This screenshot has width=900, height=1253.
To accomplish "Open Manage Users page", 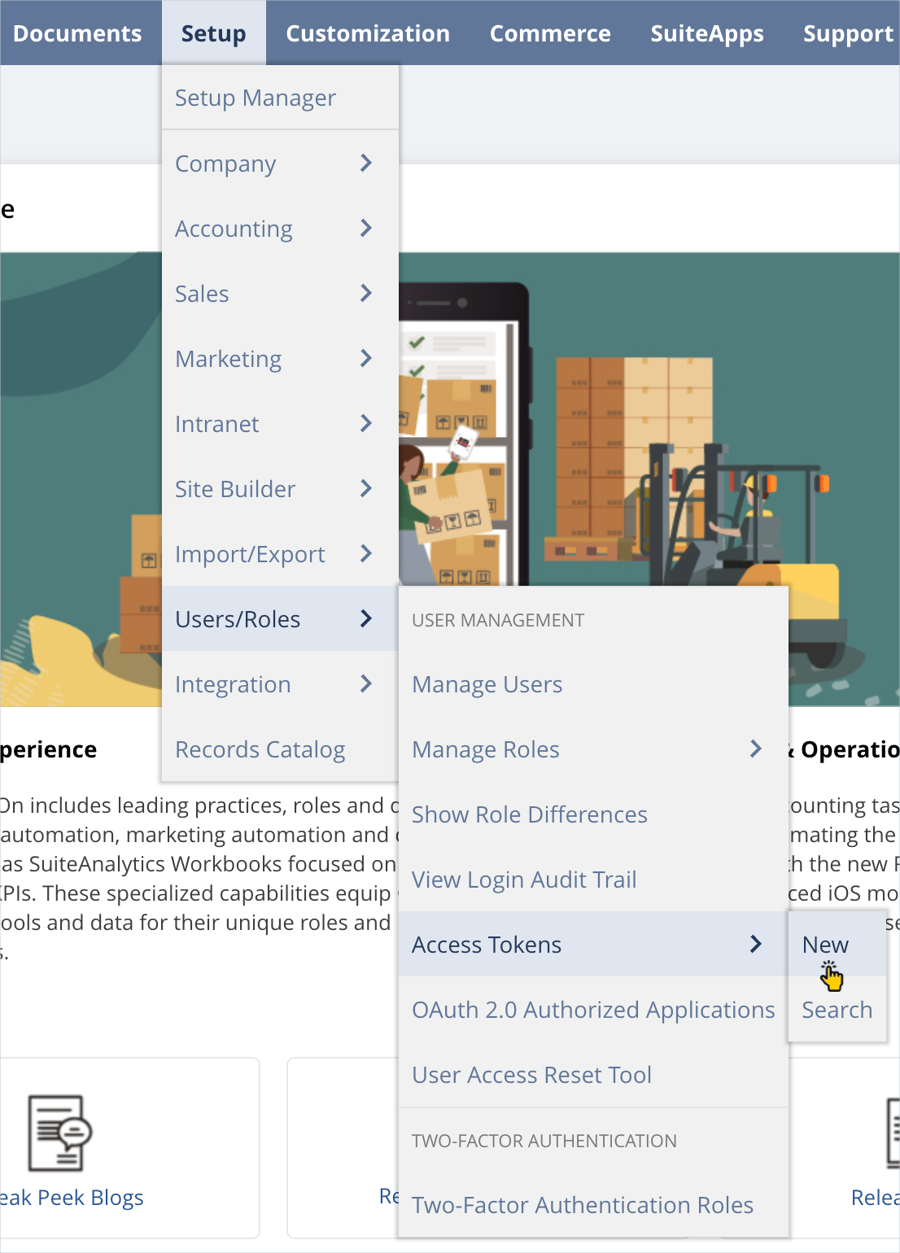I will [x=487, y=684].
